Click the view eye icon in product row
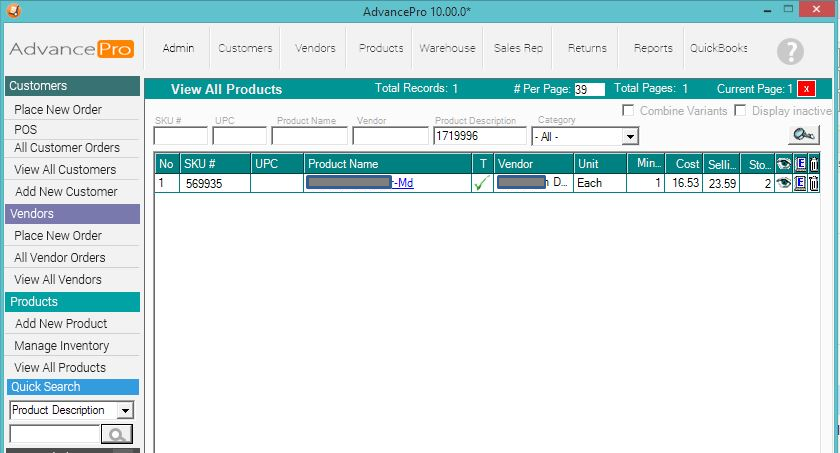This screenshot has height=453, width=840. pyautogui.click(x=784, y=183)
